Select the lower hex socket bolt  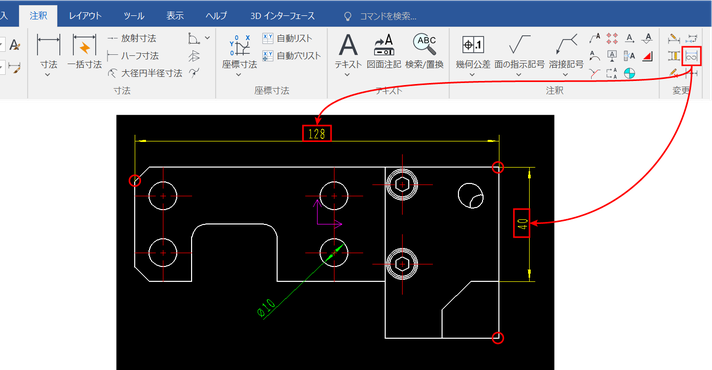[x=402, y=264]
